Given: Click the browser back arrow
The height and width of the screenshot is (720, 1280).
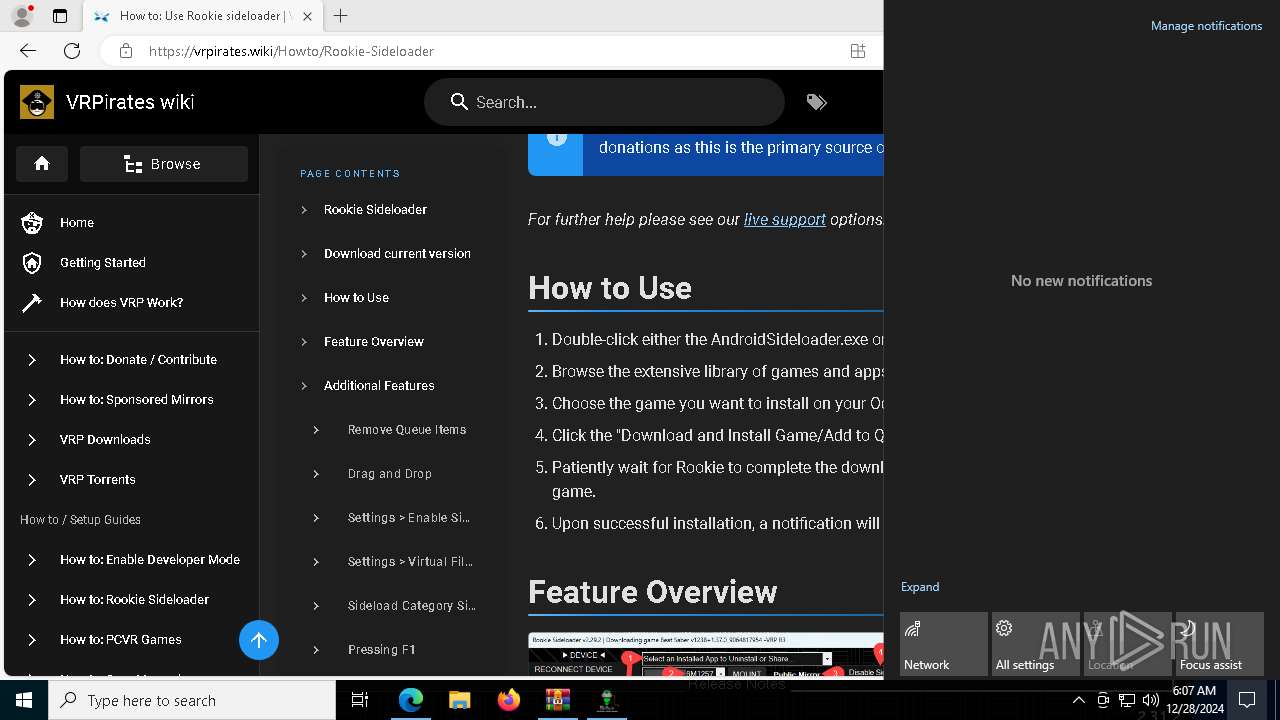Looking at the screenshot, I should pos(28,51).
